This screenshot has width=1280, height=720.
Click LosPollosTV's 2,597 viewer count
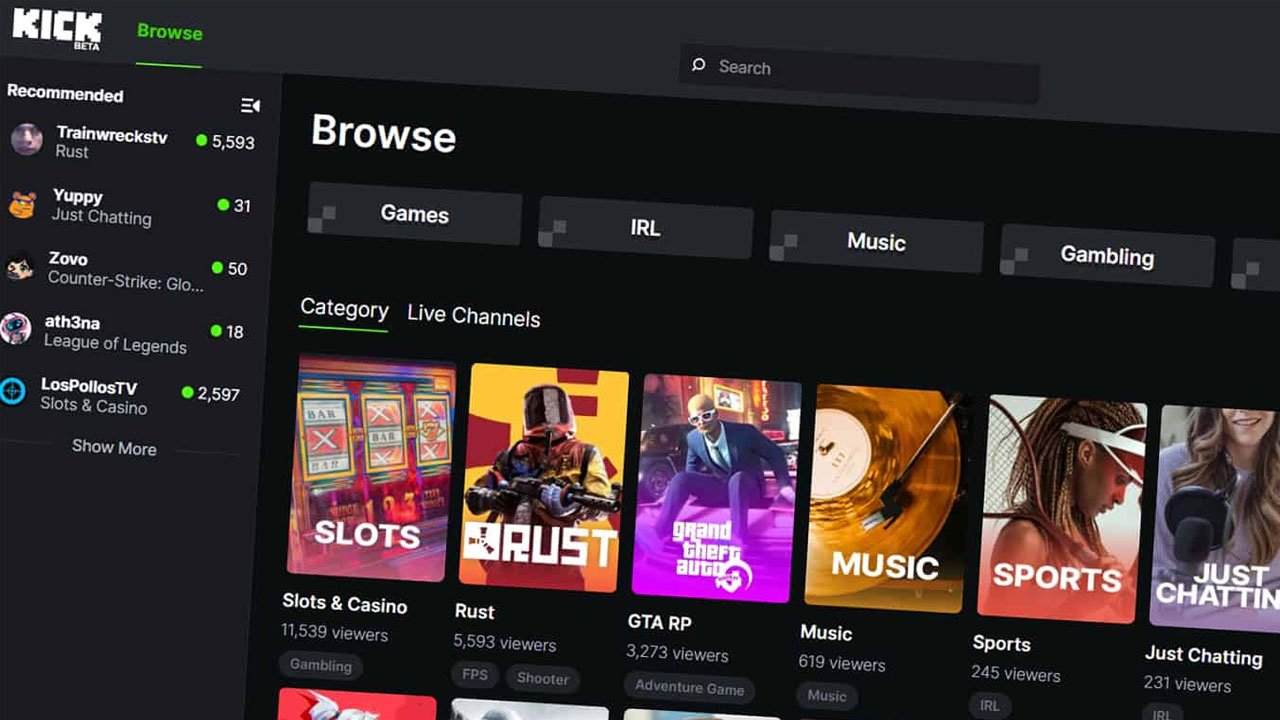pos(218,394)
